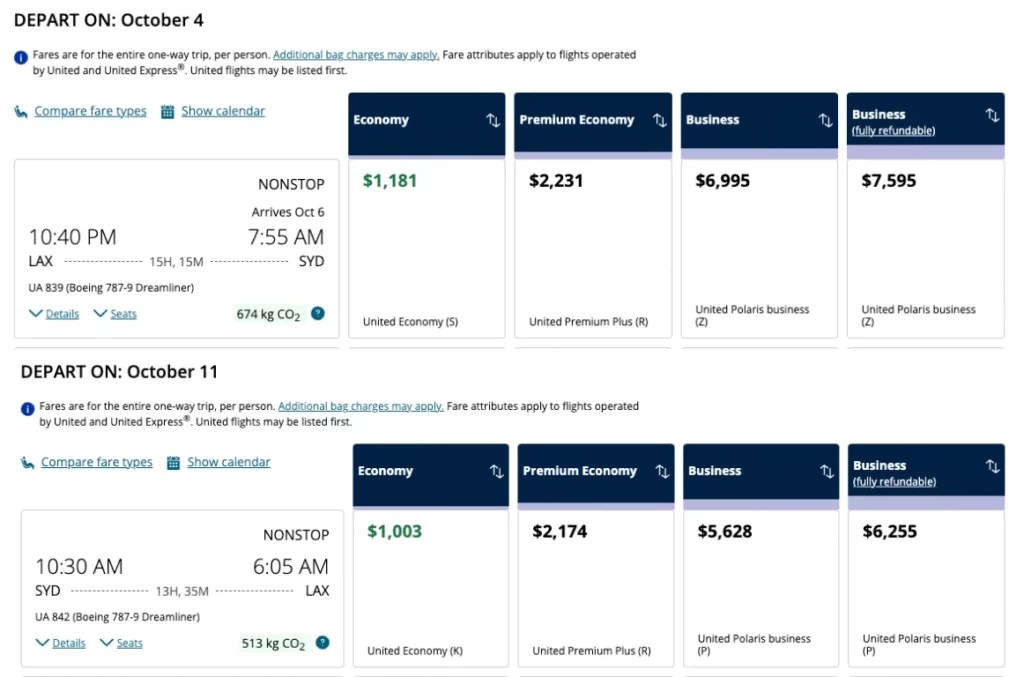Screen dimensions: 1024x677
Task: Expand Seats for flight UA 839
Action: coord(115,314)
